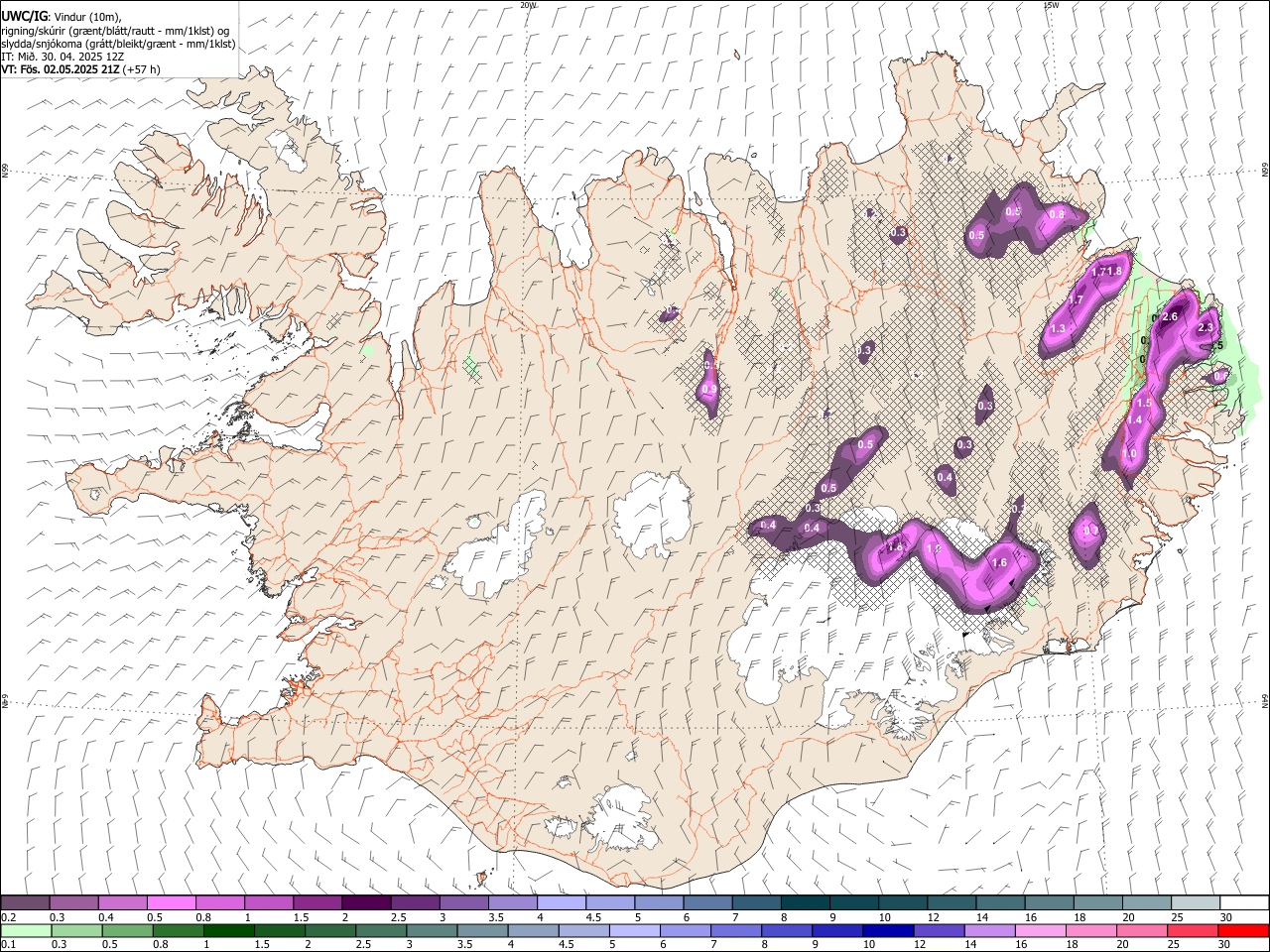This screenshot has height=952, width=1270.
Task: Click lower-row legend swatch between 7 and 8
Action: (736, 930)
